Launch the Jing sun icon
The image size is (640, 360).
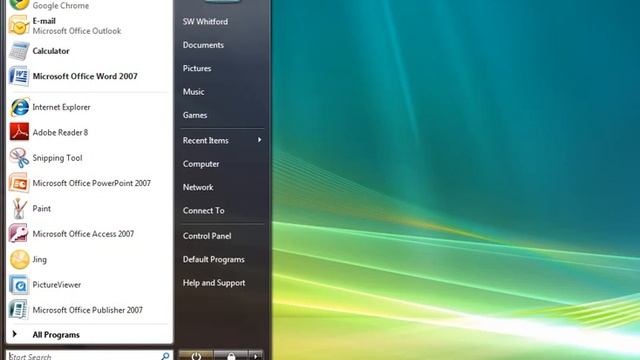[x=19, y=260]
